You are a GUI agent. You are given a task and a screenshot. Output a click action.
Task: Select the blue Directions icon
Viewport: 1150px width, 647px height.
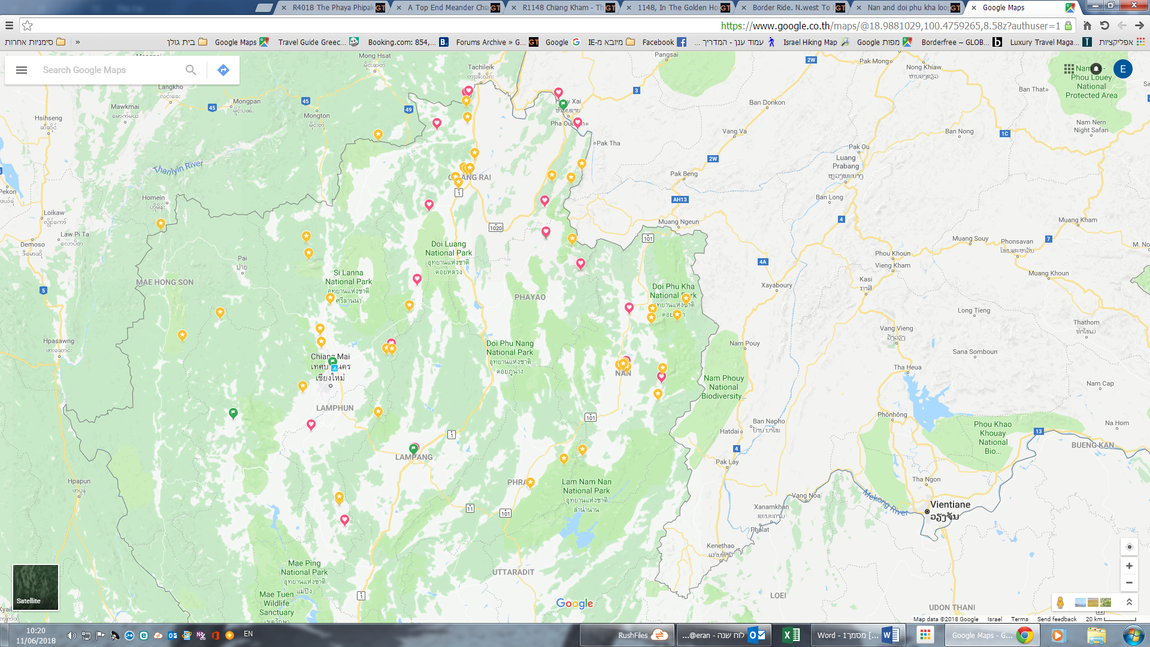[223, 69]
